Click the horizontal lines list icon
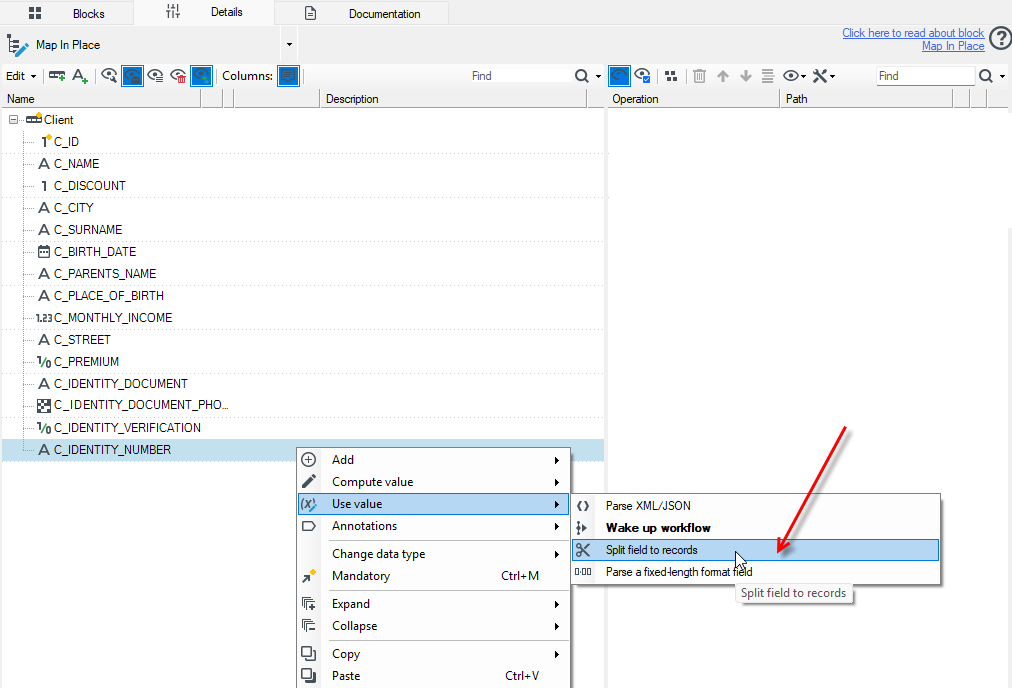This screenshot has height=688, width=1012. [767, 76]
